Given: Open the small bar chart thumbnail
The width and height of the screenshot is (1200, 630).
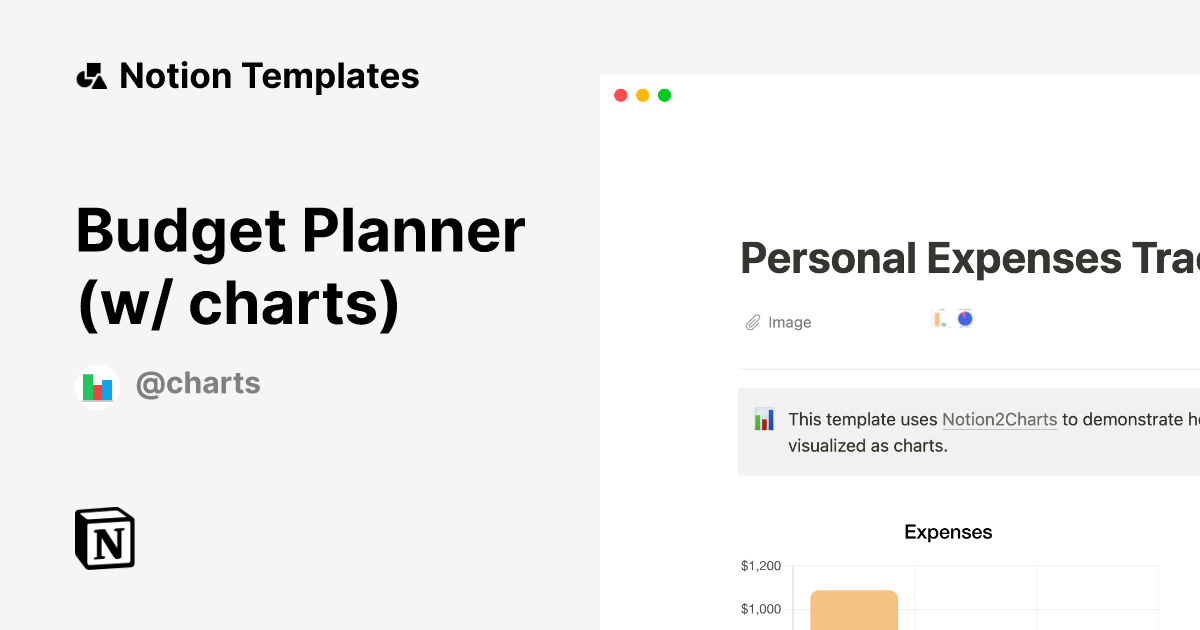Looking at the screenshot, I should point(939,317).
